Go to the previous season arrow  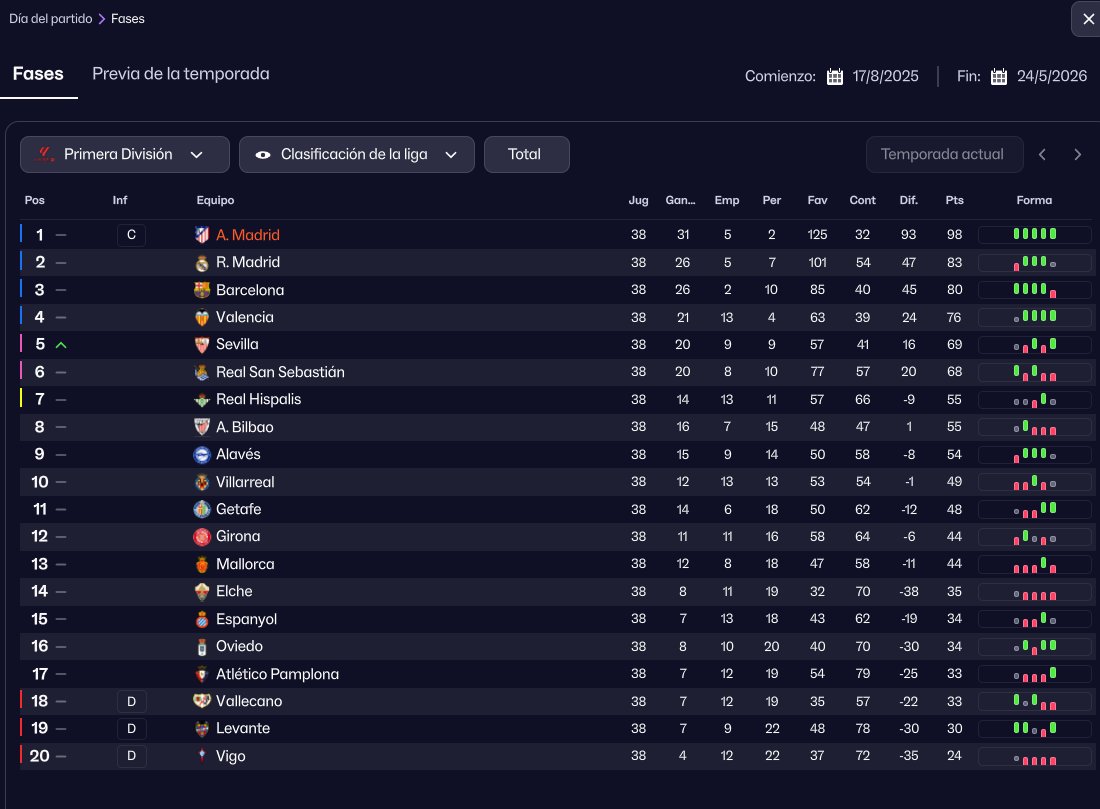point(1042,155)
